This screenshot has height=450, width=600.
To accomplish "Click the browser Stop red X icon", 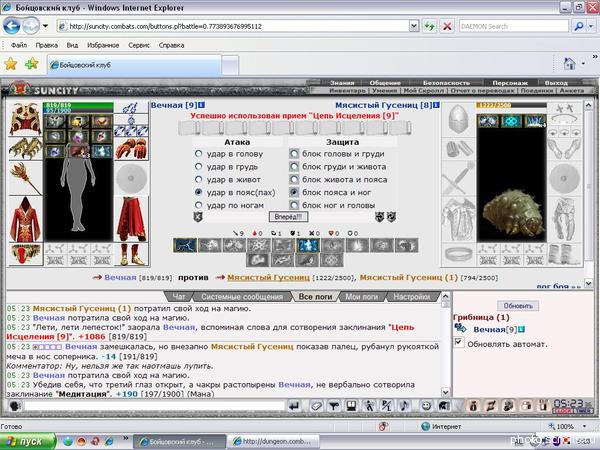I will coord(447,26).
